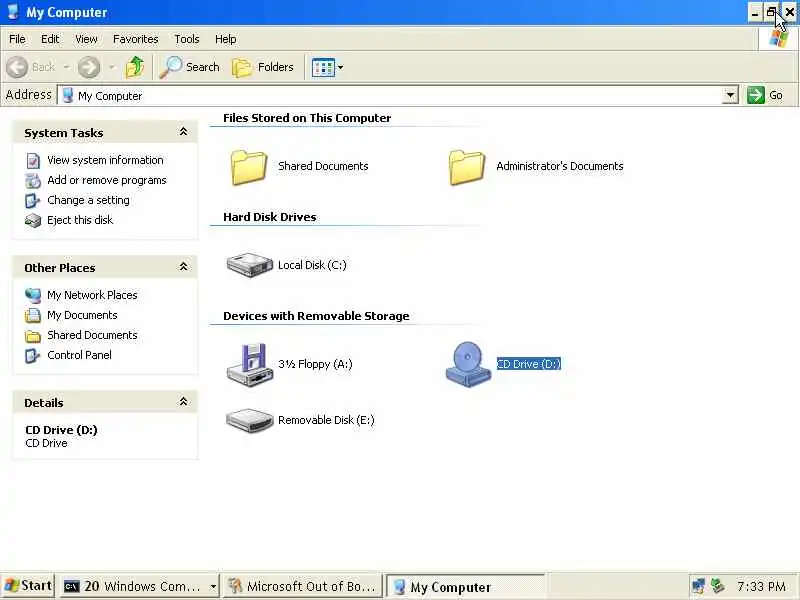Open the Address bar dropdown arrow
The height and width of the screenshot is (600, 800).
pos(731,95)
